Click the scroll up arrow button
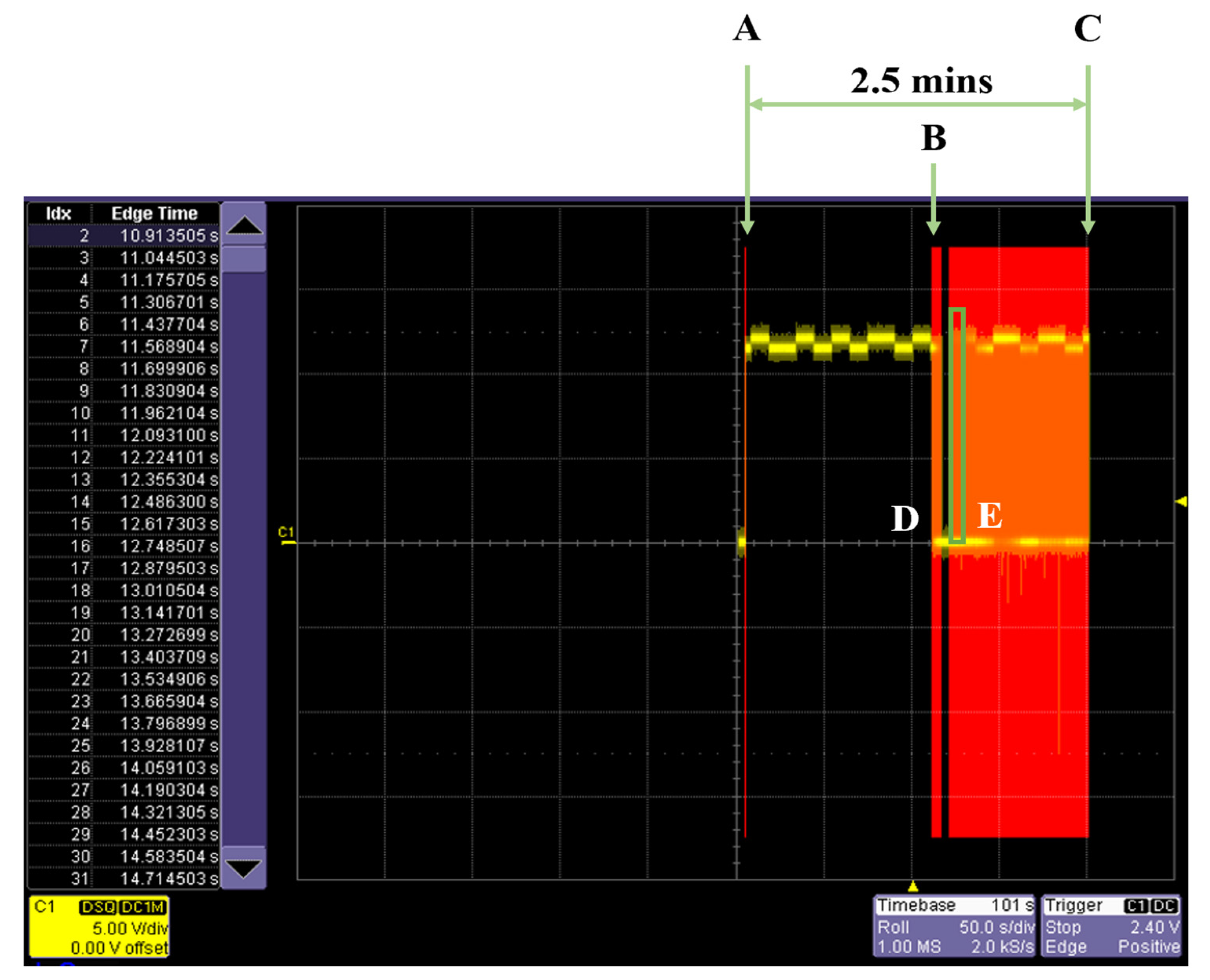 pos(243,225)
